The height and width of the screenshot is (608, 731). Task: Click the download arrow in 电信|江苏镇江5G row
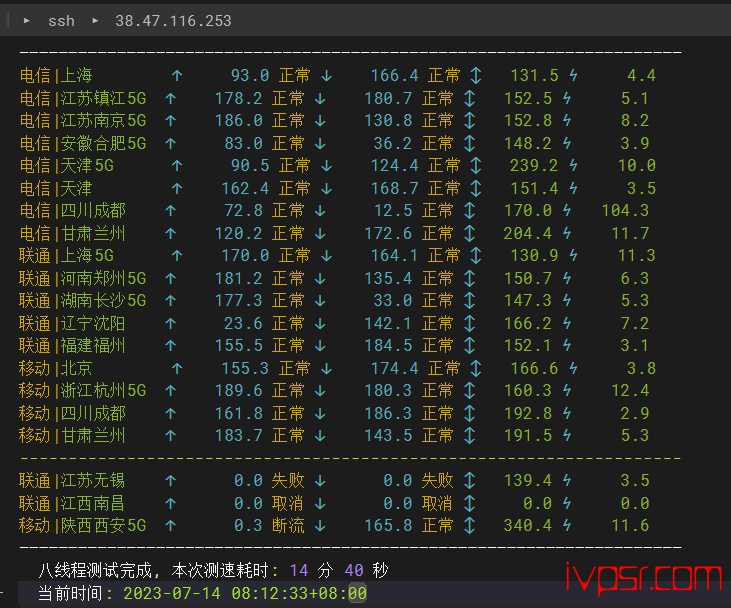[320, 98]
